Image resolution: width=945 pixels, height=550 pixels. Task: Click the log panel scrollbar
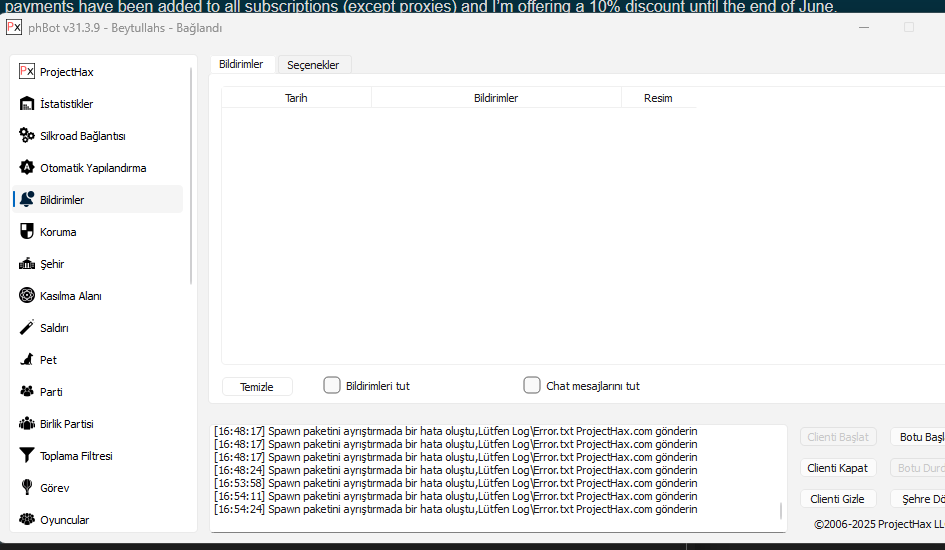pyautogui.click(x=781, y=511)
